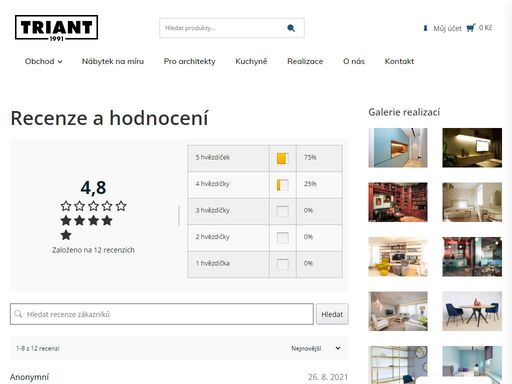Expand the Obchod menu dropdown
512x384 pixels.
coord(43,61)
